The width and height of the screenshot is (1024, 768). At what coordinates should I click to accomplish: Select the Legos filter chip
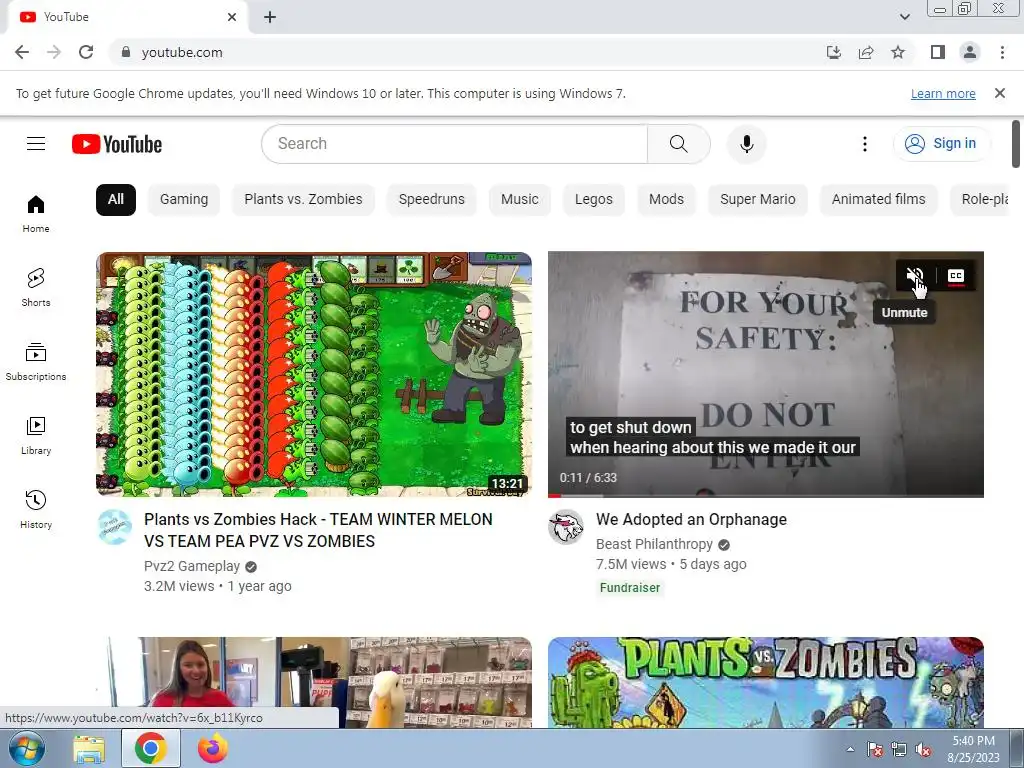pyautogui.click(x=594, y=200)
